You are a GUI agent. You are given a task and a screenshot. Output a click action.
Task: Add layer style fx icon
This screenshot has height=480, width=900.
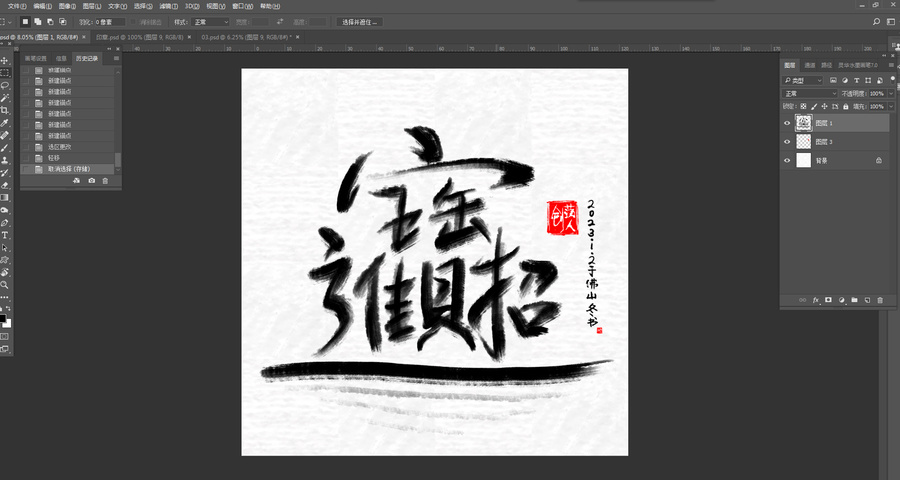(x=816, y=300)
